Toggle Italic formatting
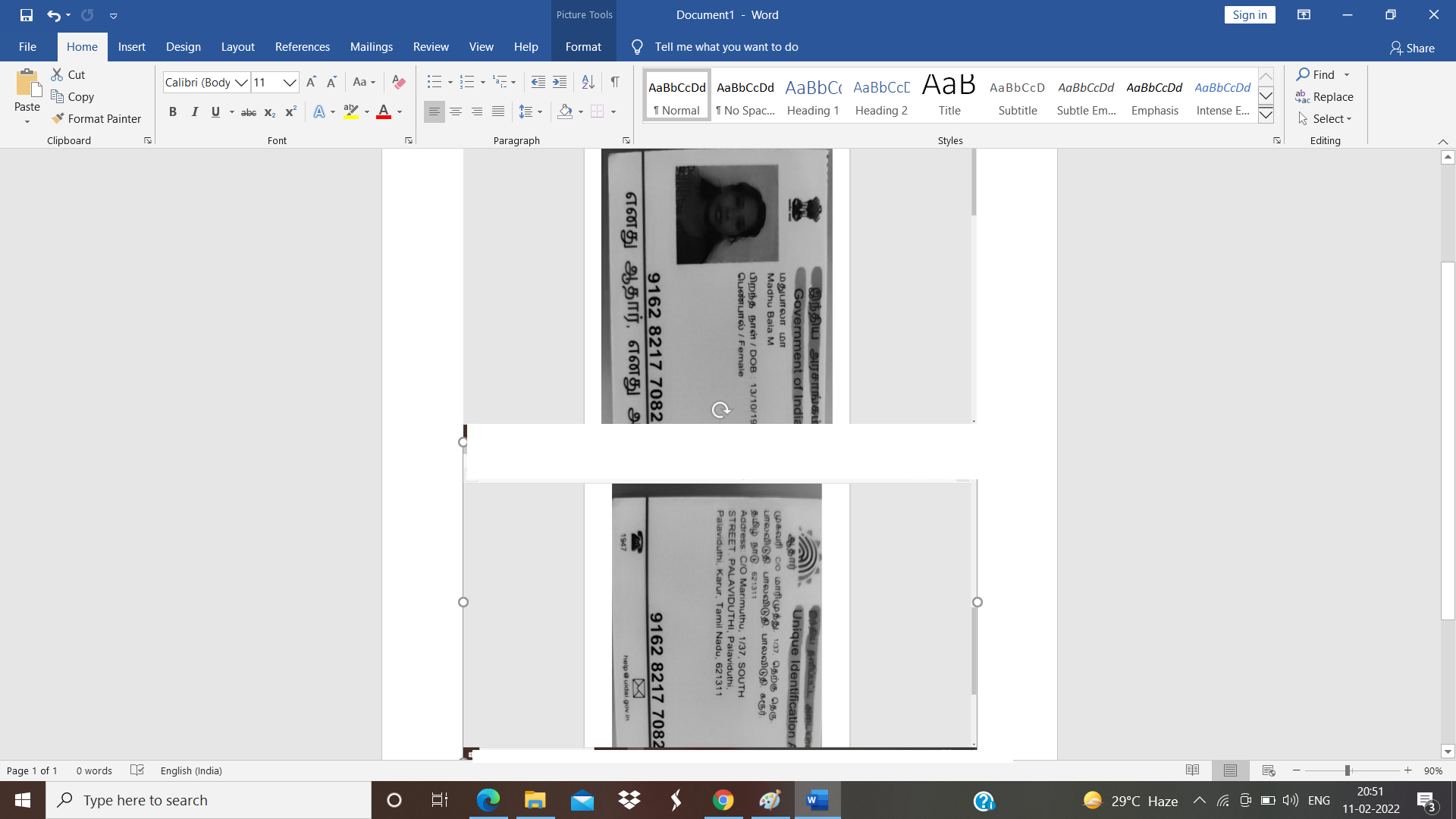1456x819 pixels. point(194,112)
